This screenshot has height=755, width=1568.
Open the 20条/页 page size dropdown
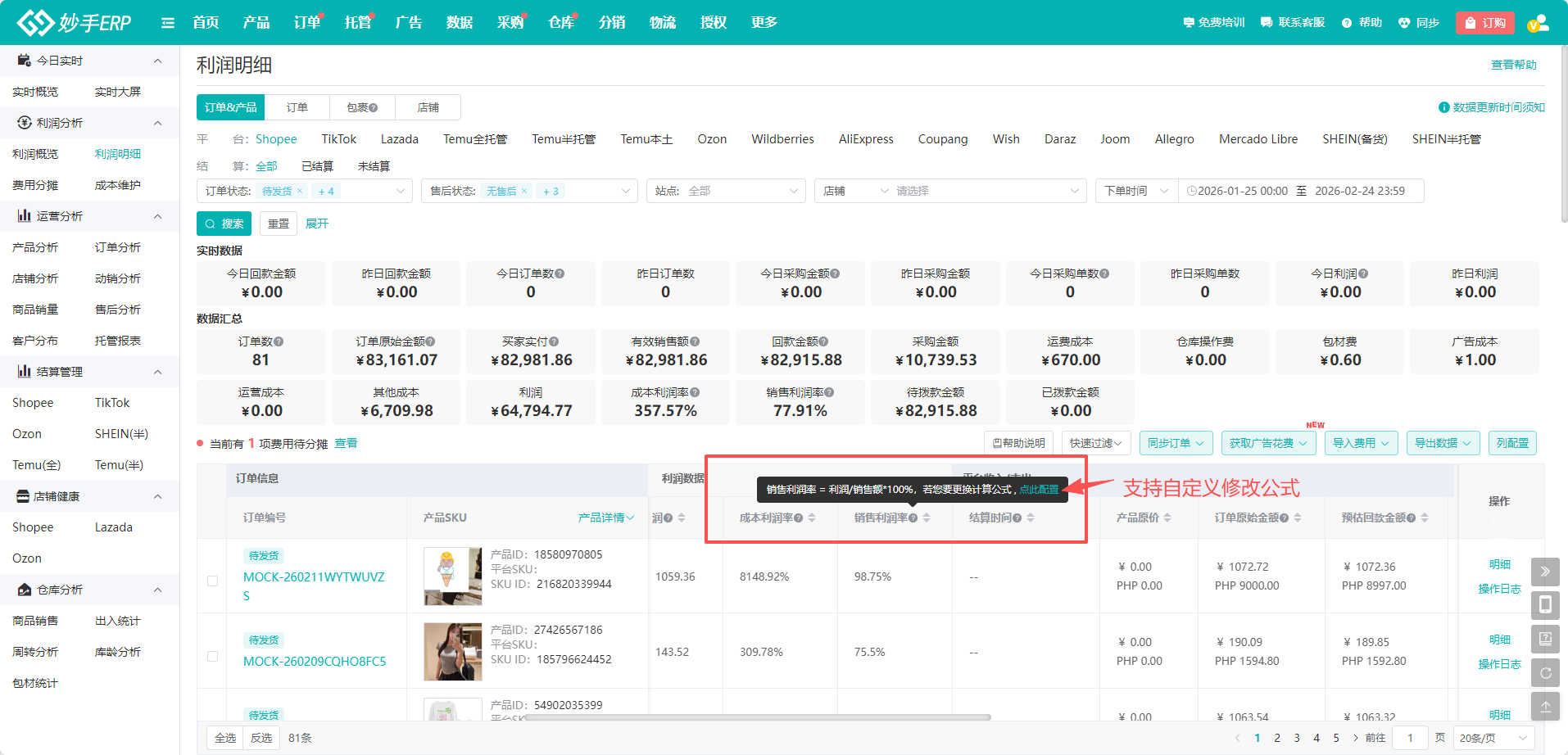point(1493,738)
